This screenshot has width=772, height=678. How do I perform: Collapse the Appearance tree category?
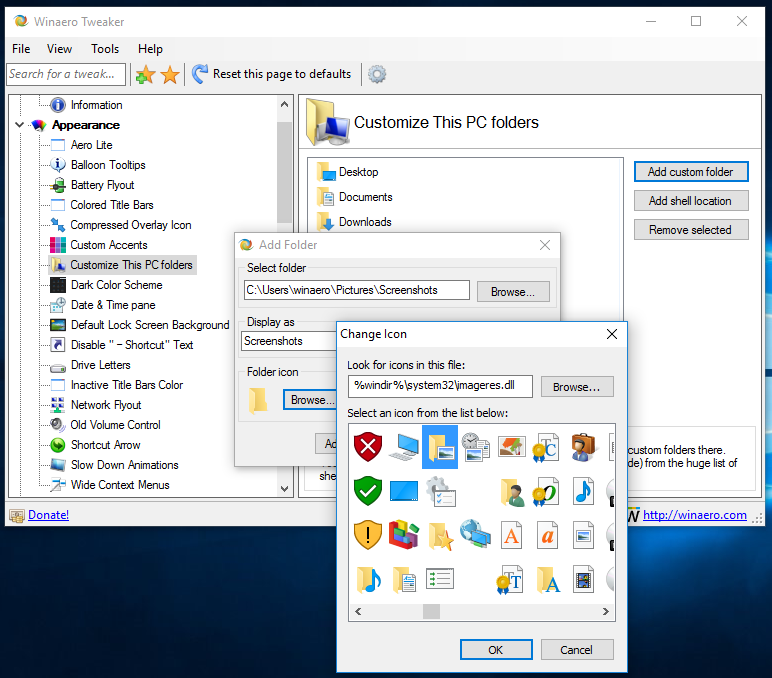19,125
